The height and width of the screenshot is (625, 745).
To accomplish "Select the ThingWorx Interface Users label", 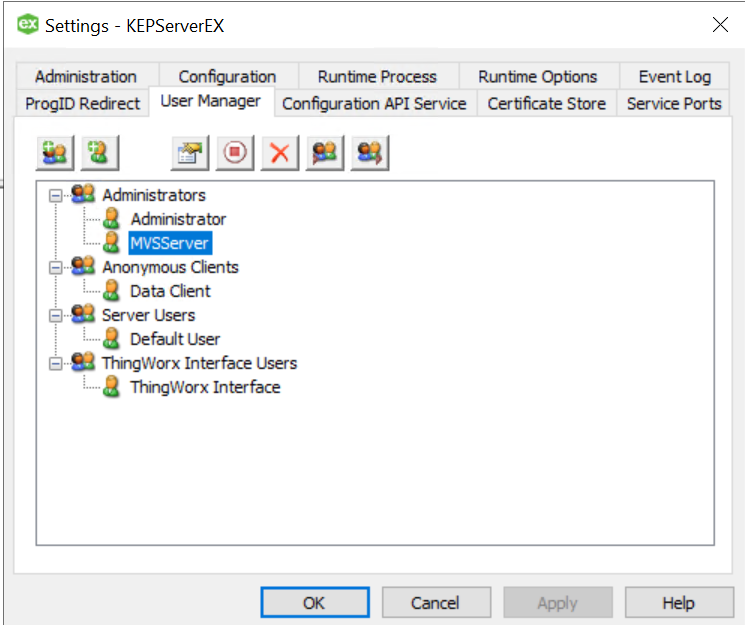I will click(x=199, y=363).
